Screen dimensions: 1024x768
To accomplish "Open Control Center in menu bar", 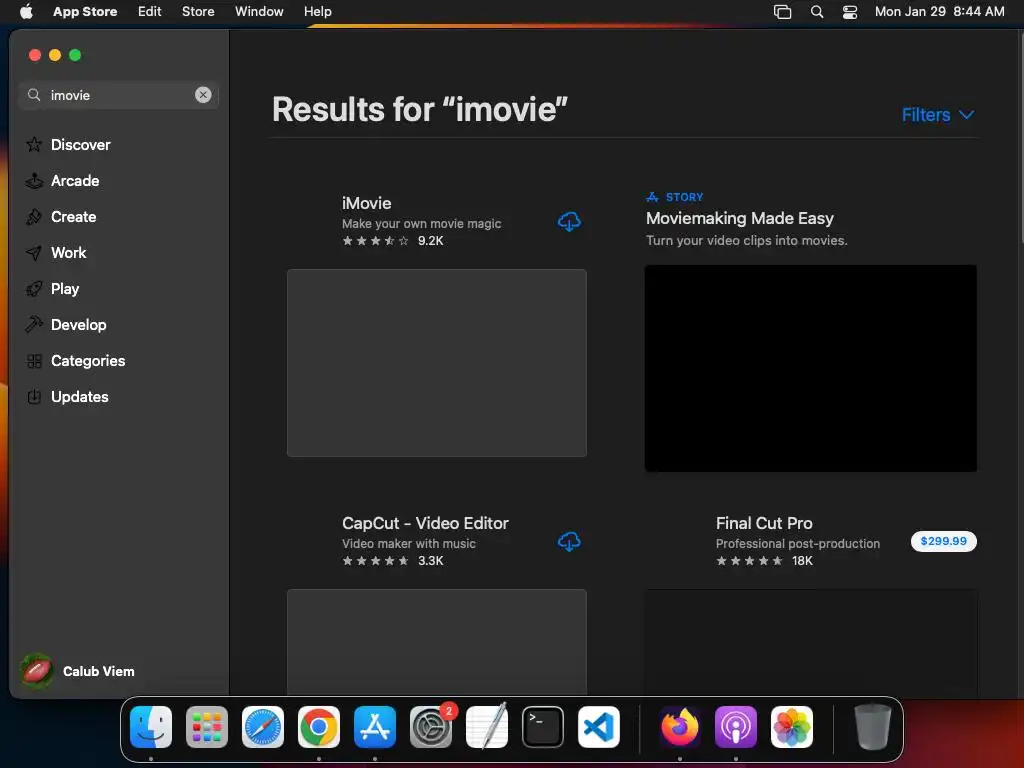I will pos(850,12).
